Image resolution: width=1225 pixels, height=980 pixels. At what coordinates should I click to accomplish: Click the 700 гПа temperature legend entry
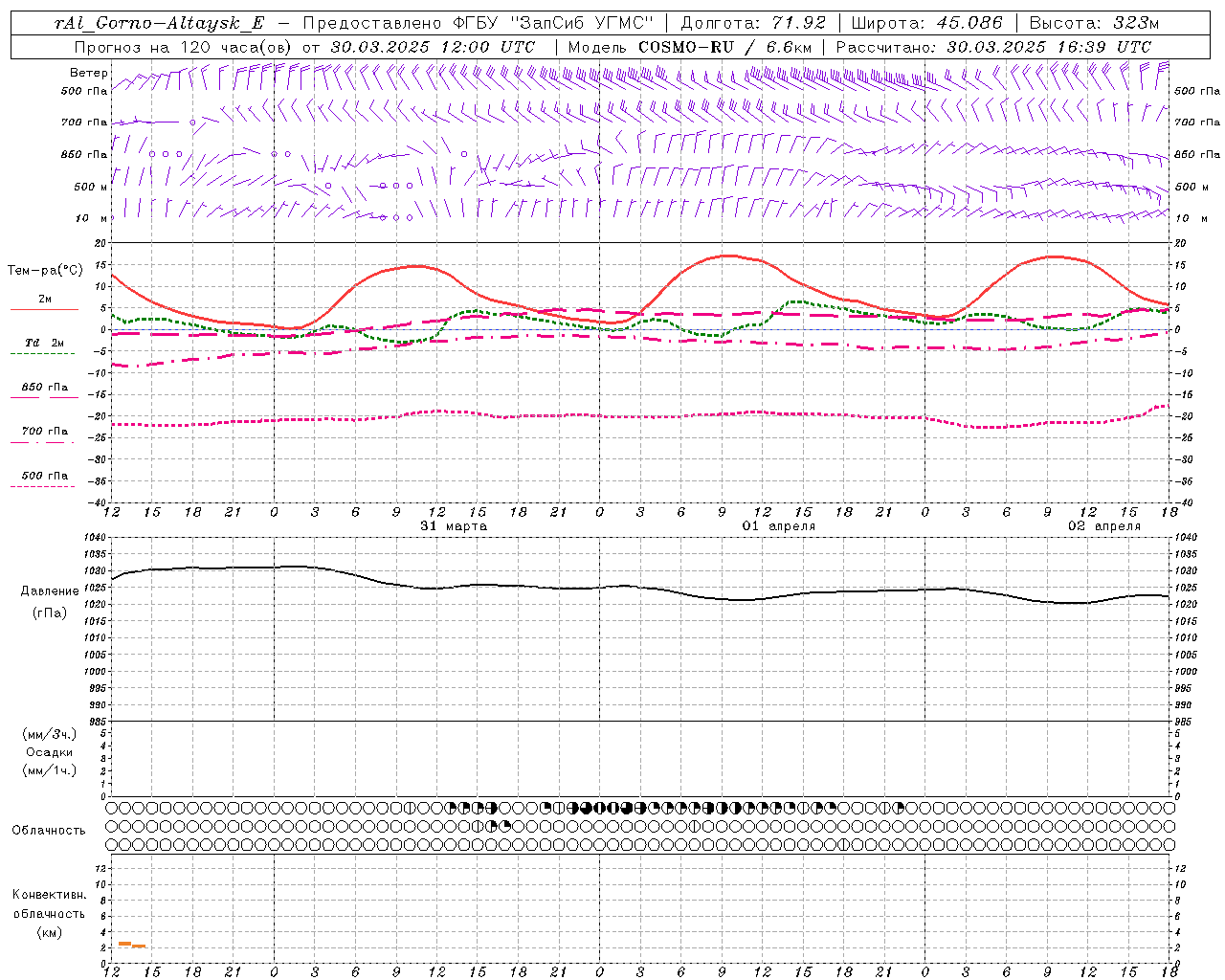(x=44, y=432)
